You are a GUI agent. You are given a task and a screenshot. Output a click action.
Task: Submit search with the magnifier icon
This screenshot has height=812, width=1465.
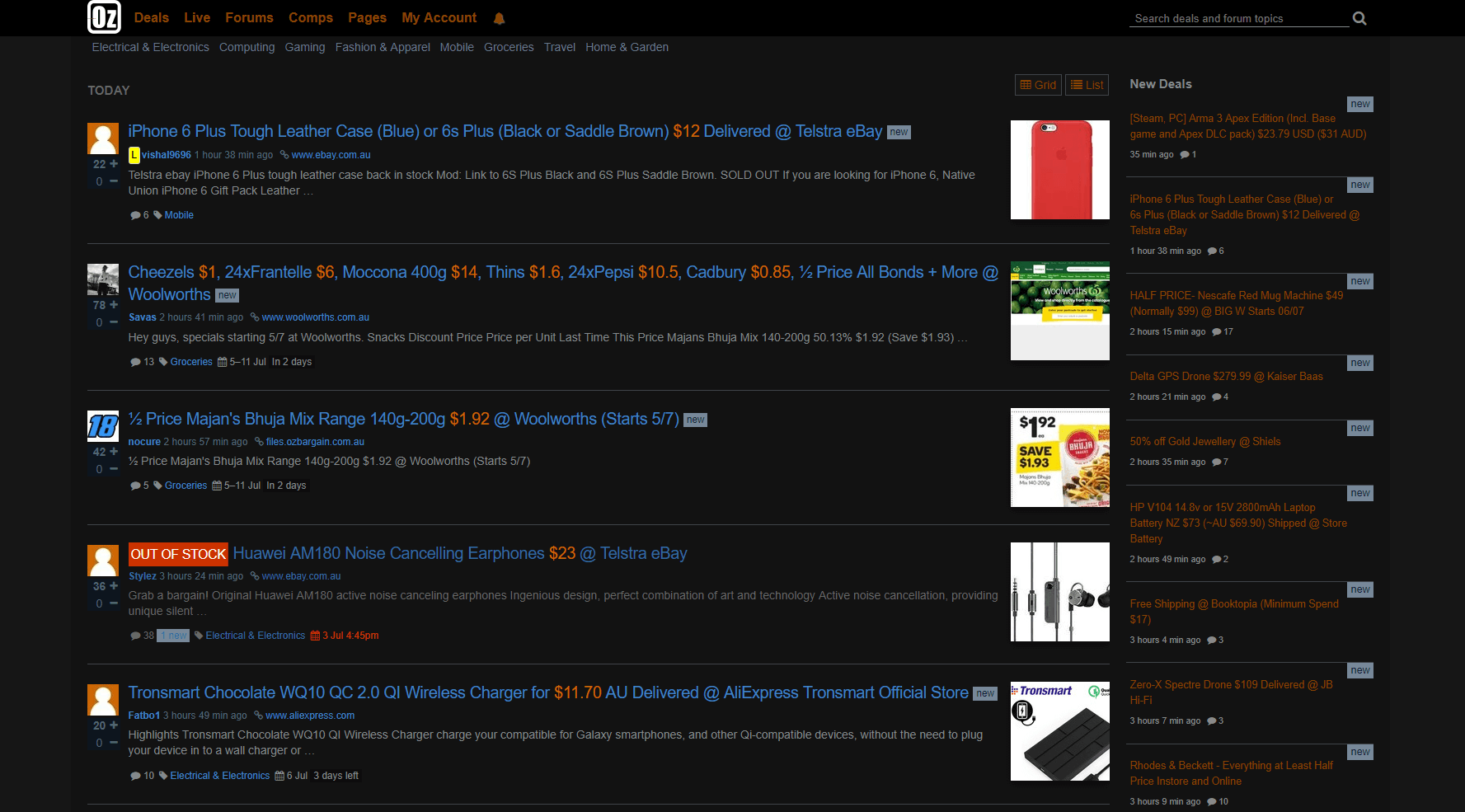tap(1359, 18)
